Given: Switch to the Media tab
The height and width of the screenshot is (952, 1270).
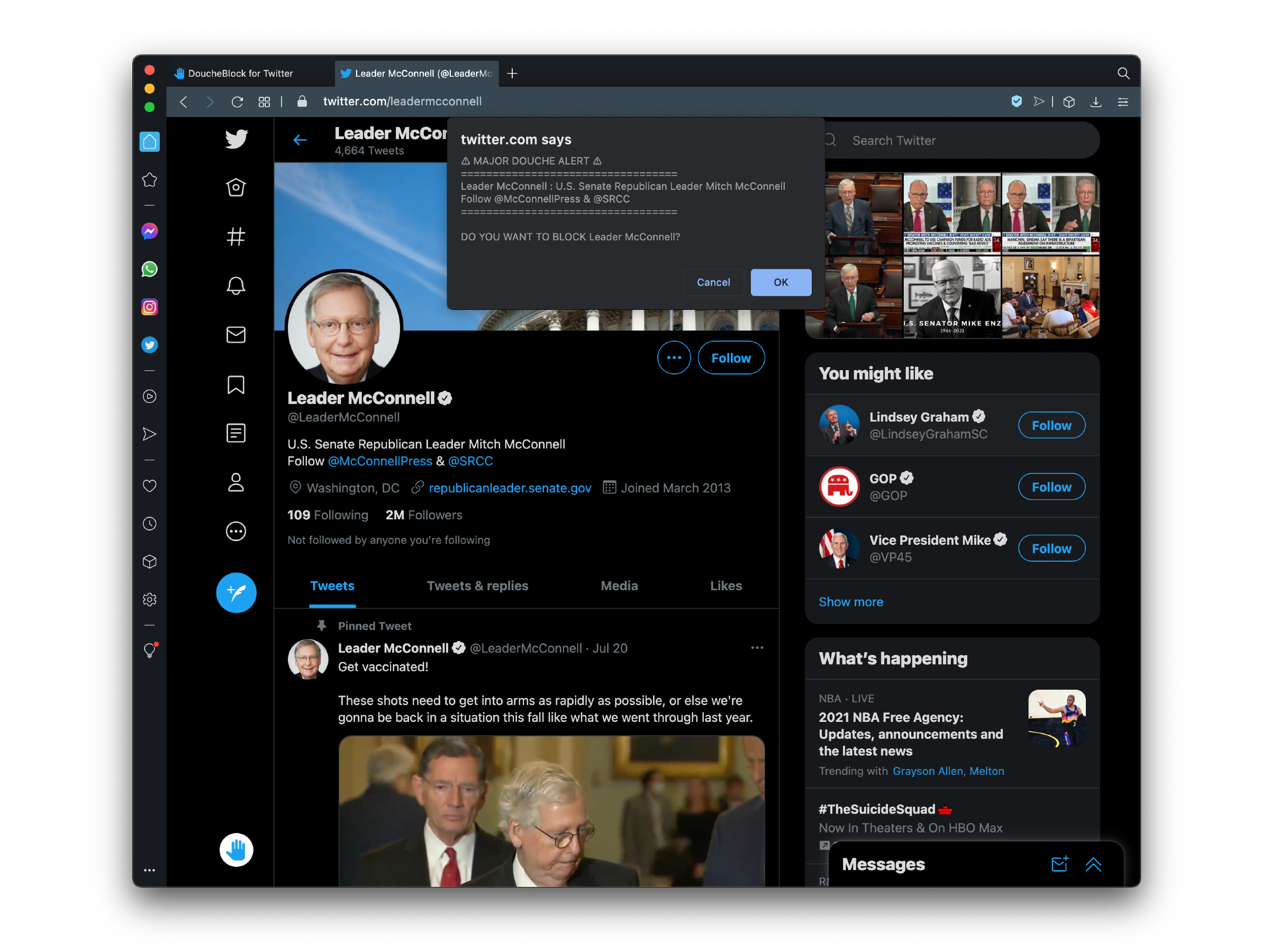Looking at the screenshot, I should point(619,585).
